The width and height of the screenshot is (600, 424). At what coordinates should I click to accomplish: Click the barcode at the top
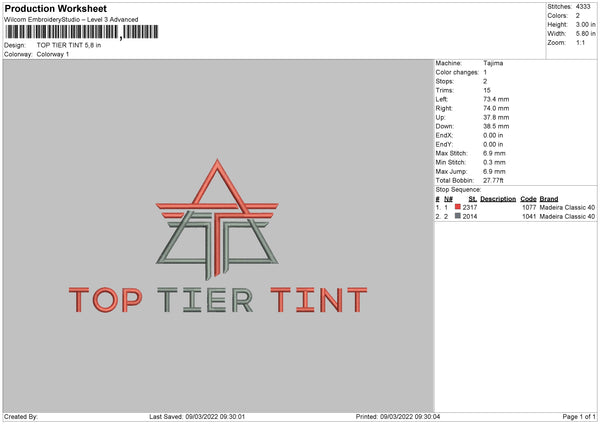coord(82,32)
